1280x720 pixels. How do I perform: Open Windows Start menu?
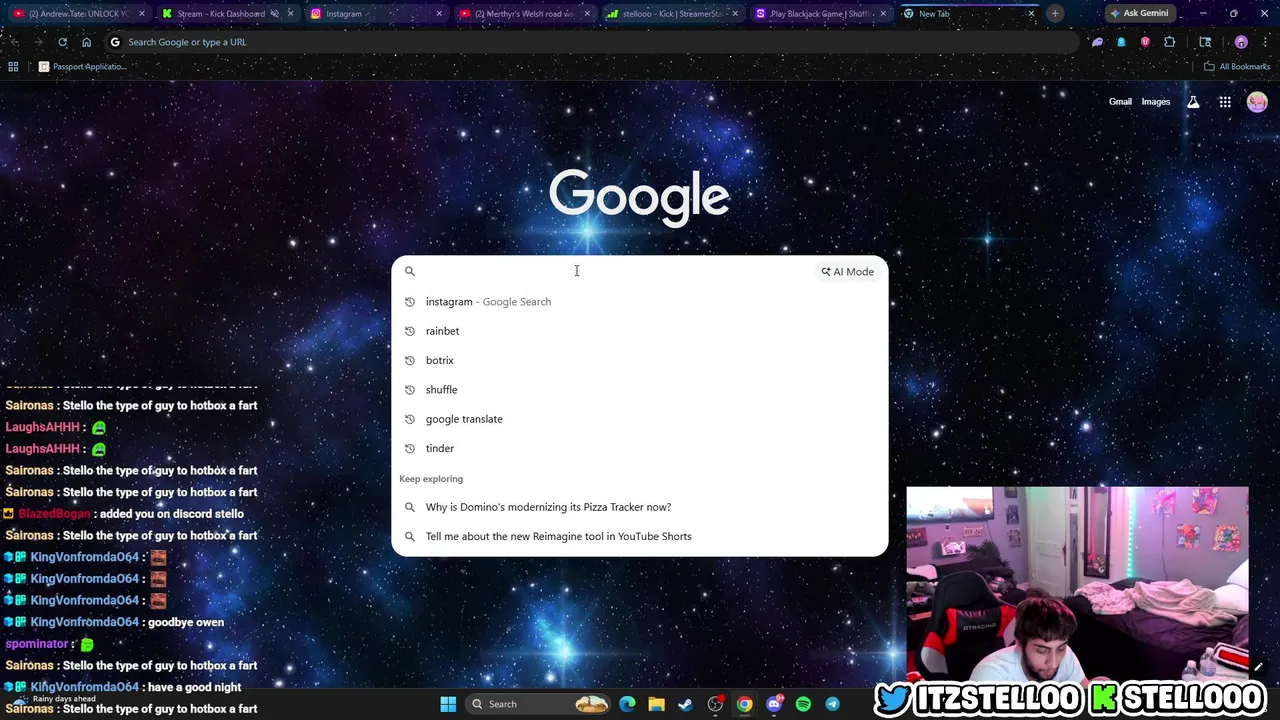tap(448, 704)
